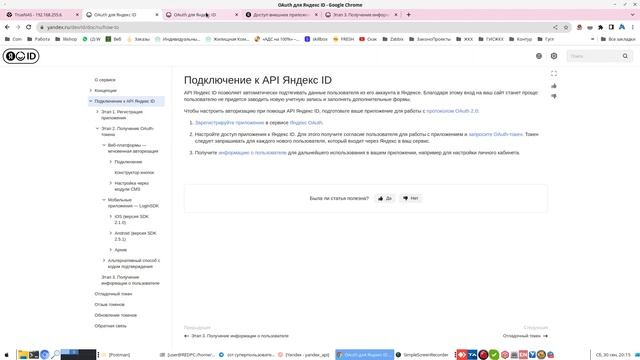The image size is (640, 360).
Task: Open a new browser tab
Action: [409, 15]
